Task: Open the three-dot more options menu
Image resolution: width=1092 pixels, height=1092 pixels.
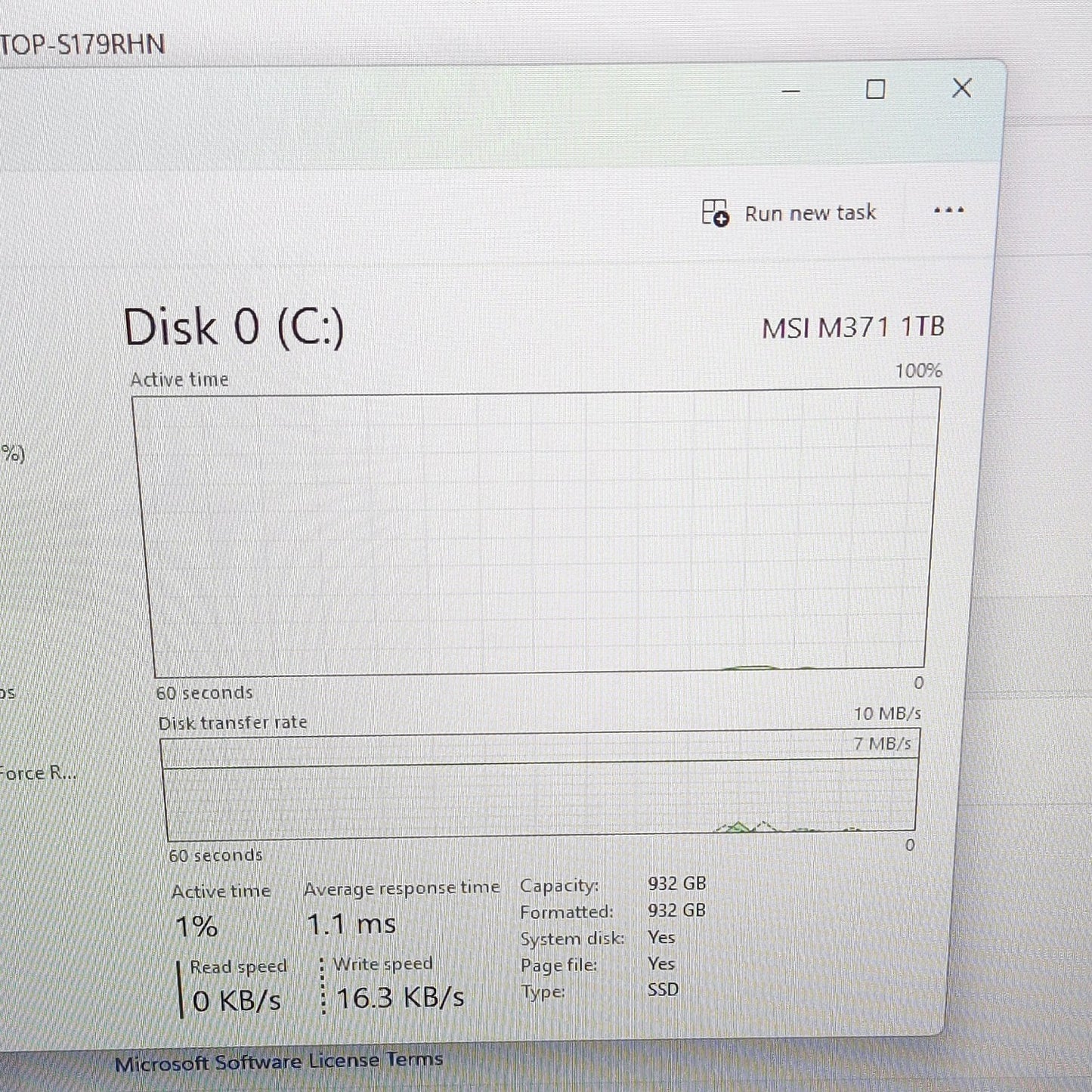Action: [x=948, y=210]
